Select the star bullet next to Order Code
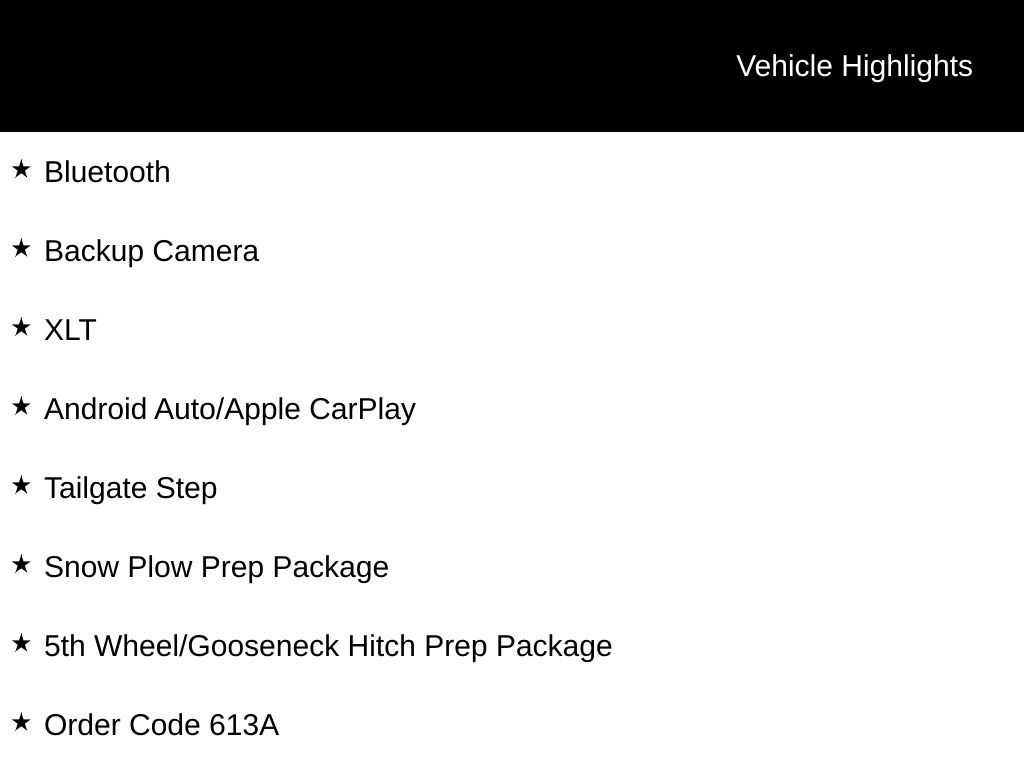 21,722
